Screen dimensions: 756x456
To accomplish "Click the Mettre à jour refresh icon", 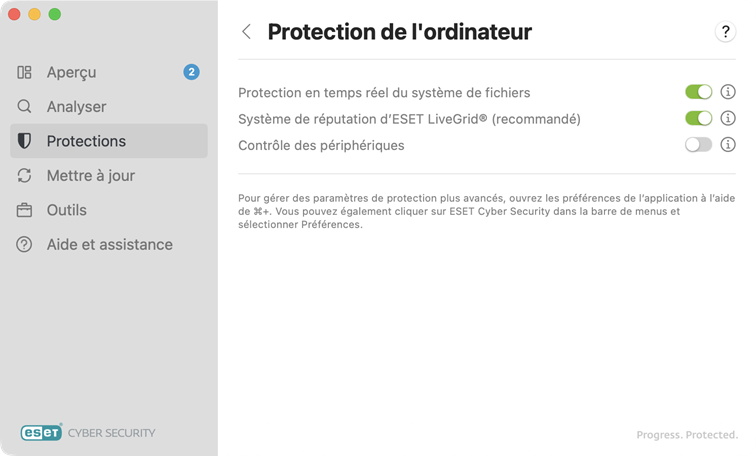I will (x=25, y=176).
